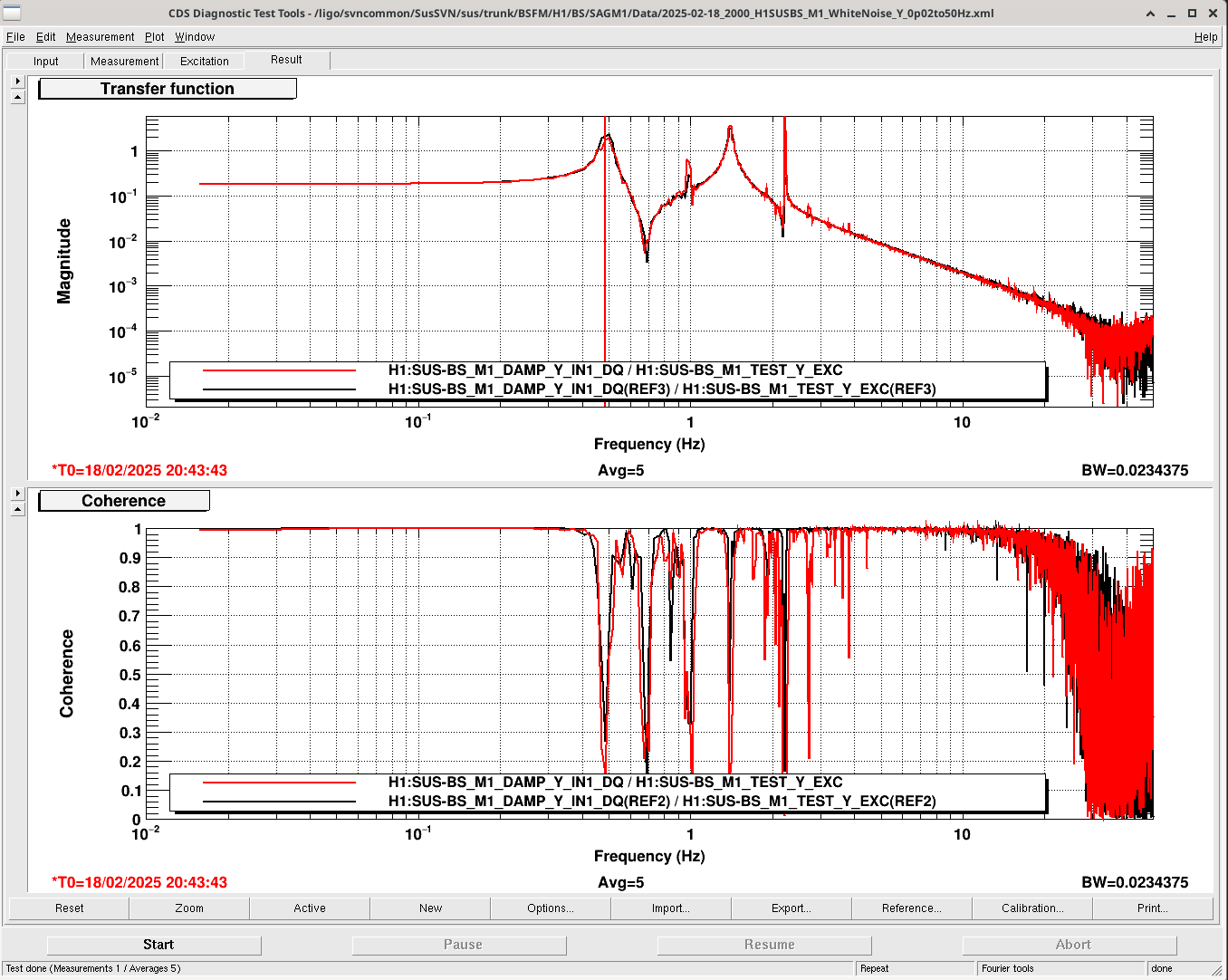This screenshot has width=1228, height=980.
Task: Click the Print button
Action: coord(1153,908)
